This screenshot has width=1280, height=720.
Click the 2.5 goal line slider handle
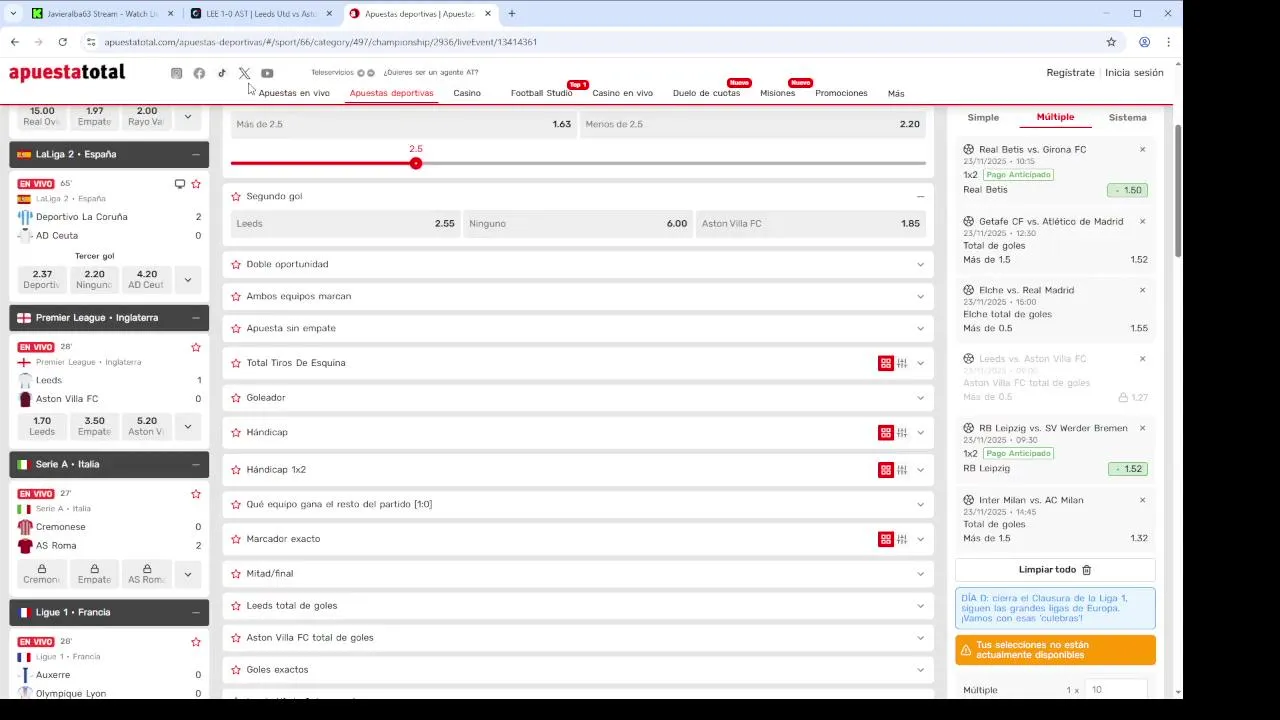(x=416, y=163)
